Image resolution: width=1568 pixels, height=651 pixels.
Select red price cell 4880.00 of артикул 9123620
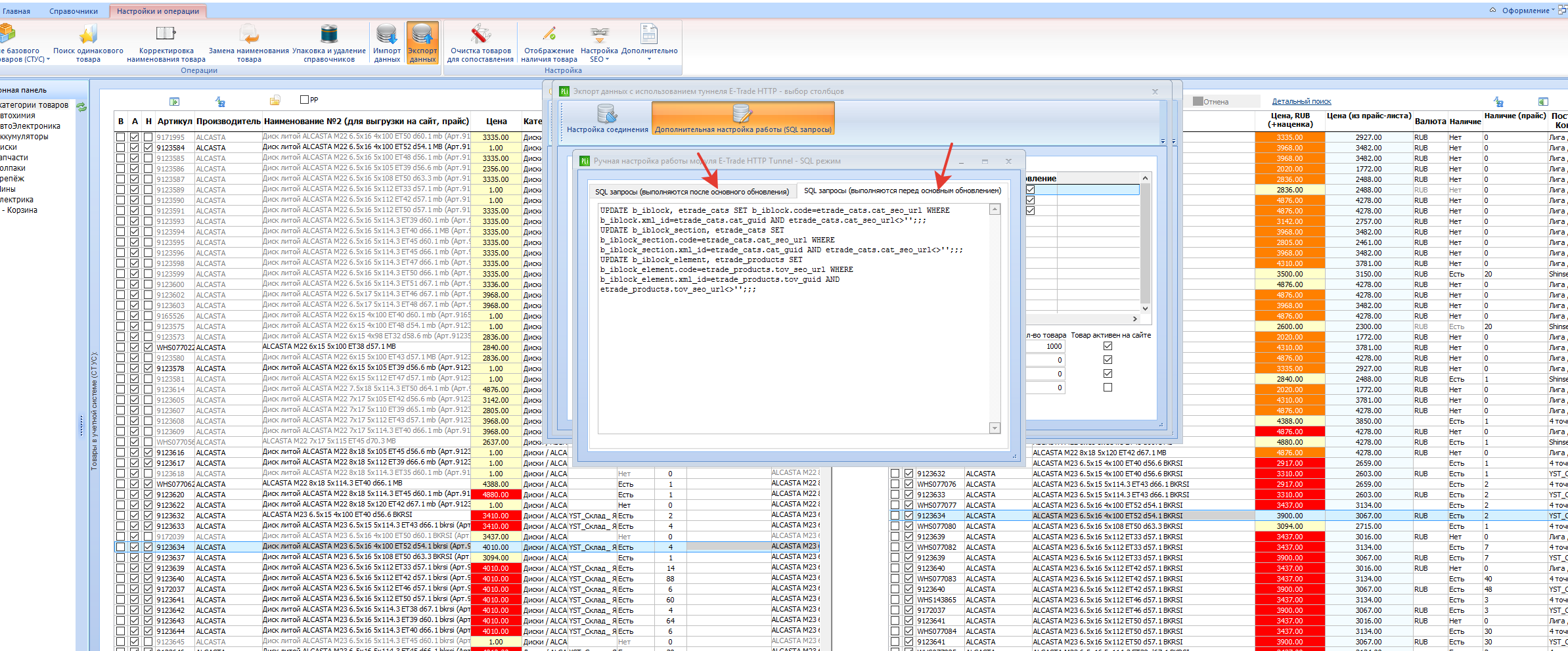click(496, 495)
